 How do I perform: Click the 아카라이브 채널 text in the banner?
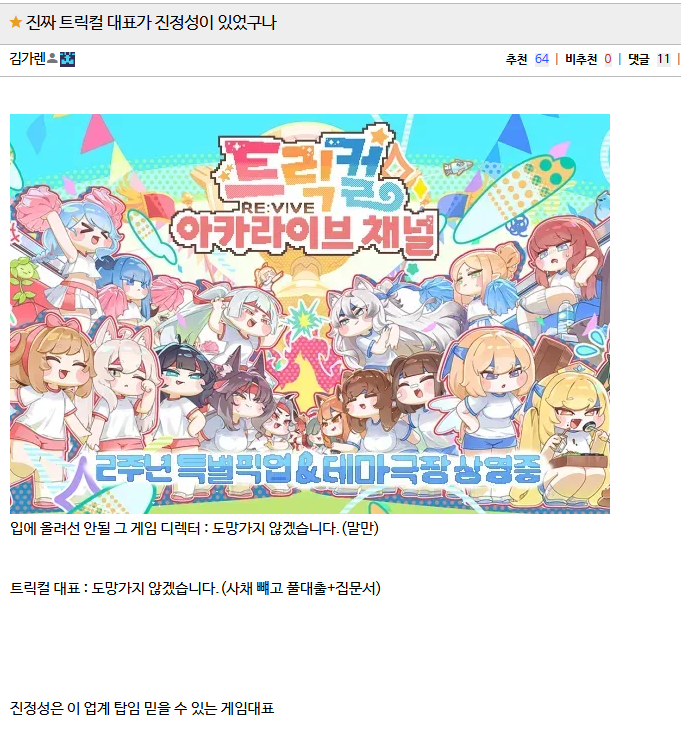[304, 234]
